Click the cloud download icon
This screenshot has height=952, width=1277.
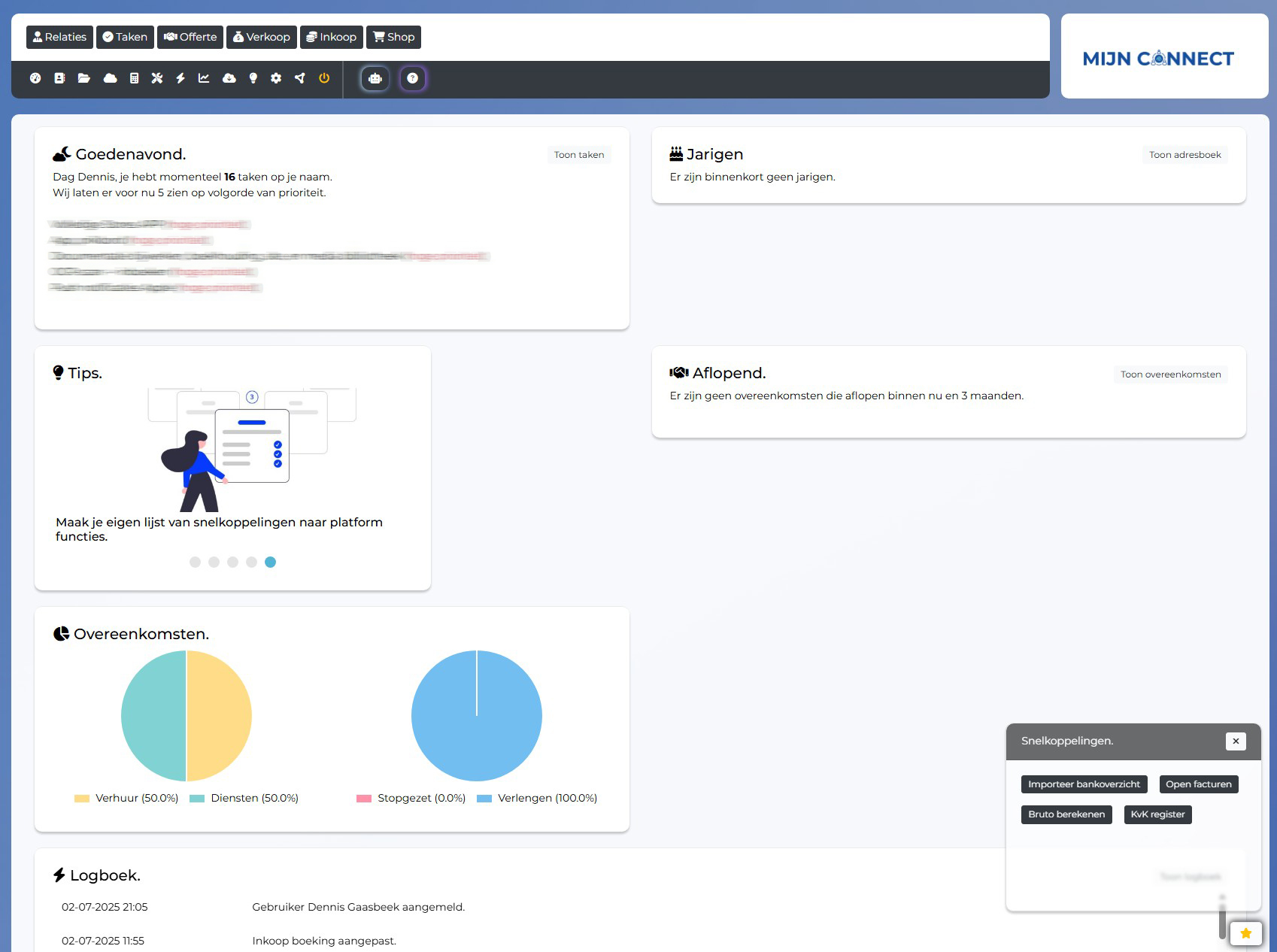click(x=229, y=77)
